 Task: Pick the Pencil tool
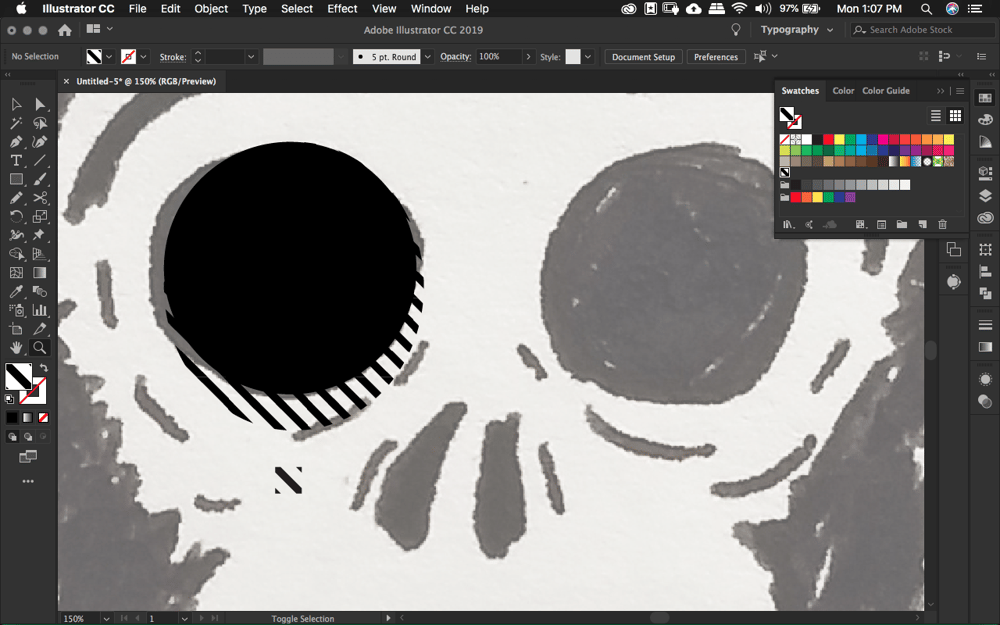click(x=16, y=198)
